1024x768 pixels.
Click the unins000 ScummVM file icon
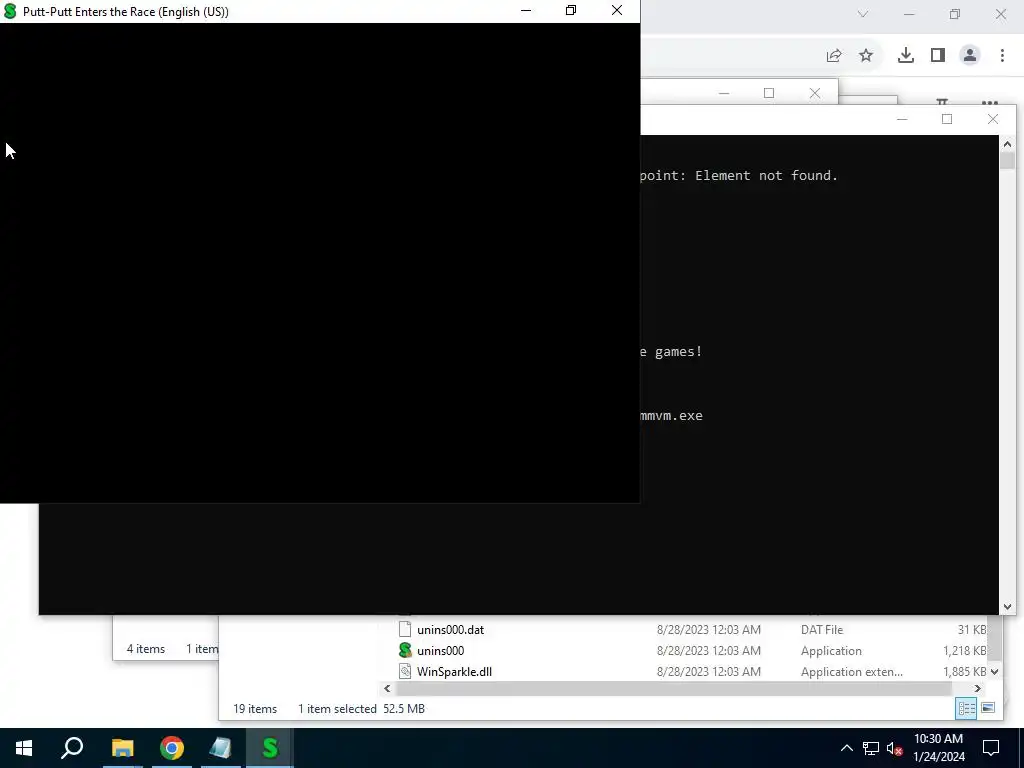(x=405, y=650)
